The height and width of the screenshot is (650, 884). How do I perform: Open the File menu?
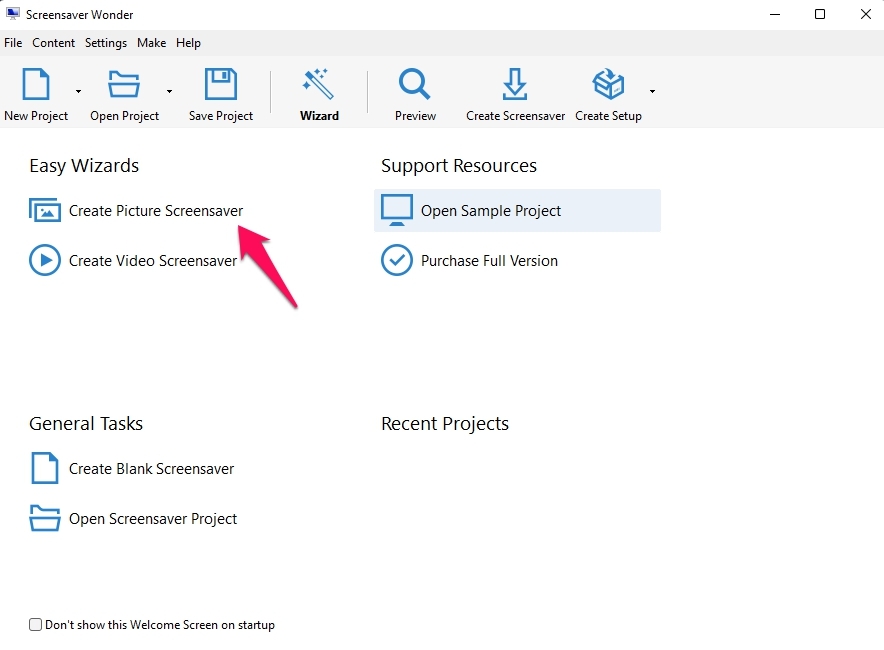pyautogui.click(x=13, y=43)
